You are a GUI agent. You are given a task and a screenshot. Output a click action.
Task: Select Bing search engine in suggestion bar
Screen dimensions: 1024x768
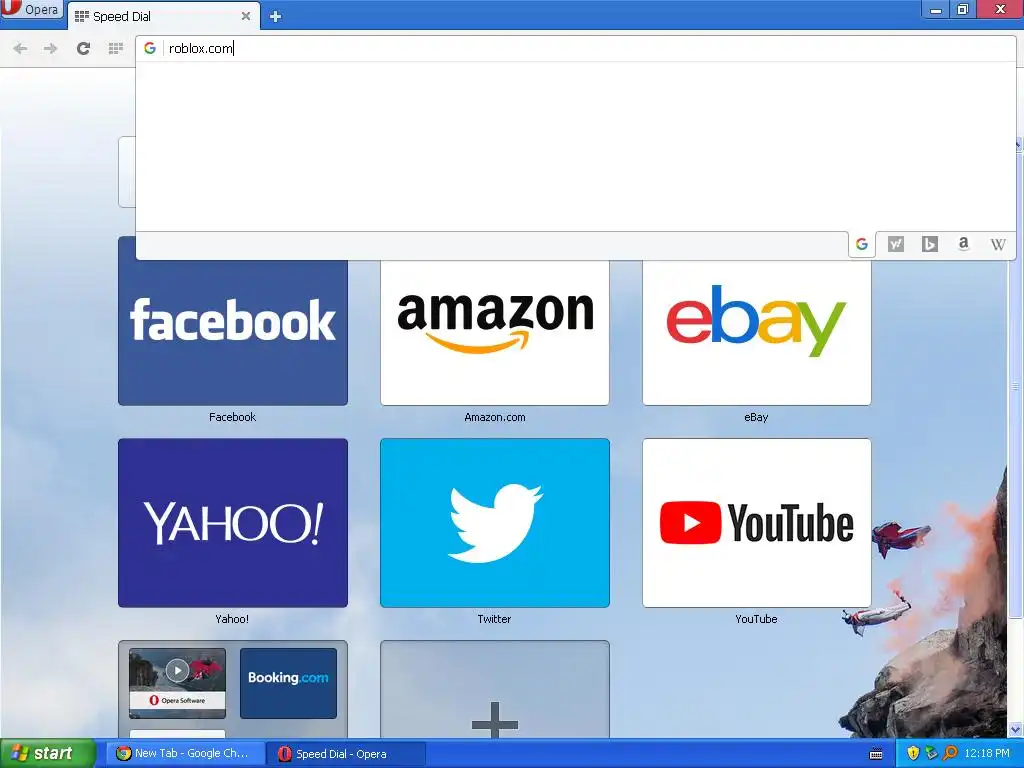tap(930, 244)
